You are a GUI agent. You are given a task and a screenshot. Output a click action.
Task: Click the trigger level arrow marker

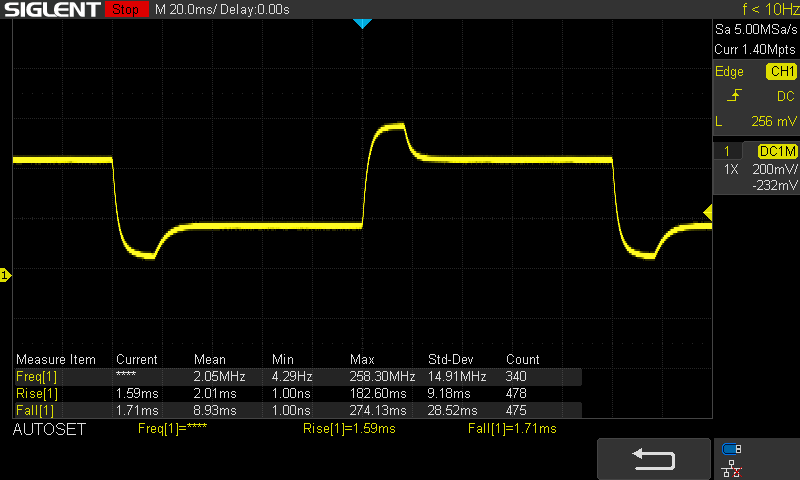click(x=708, y=212)
